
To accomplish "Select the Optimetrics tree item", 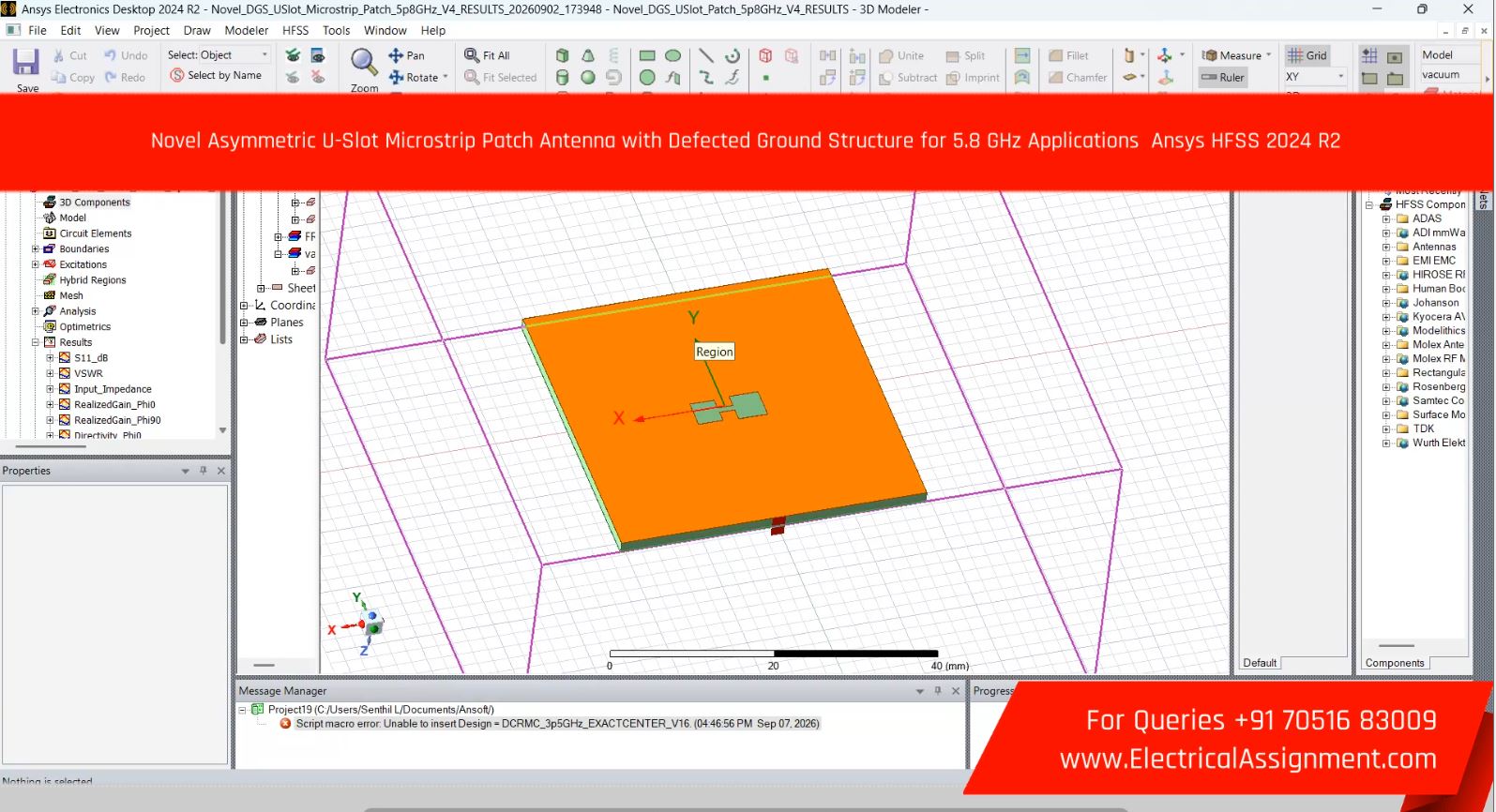I will coord(84,327).
